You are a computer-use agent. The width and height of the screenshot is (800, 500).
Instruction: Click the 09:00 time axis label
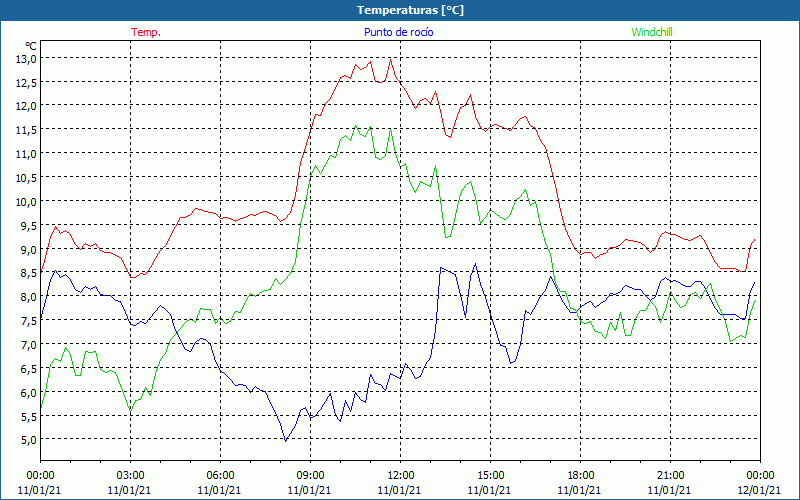pos(310,475)
